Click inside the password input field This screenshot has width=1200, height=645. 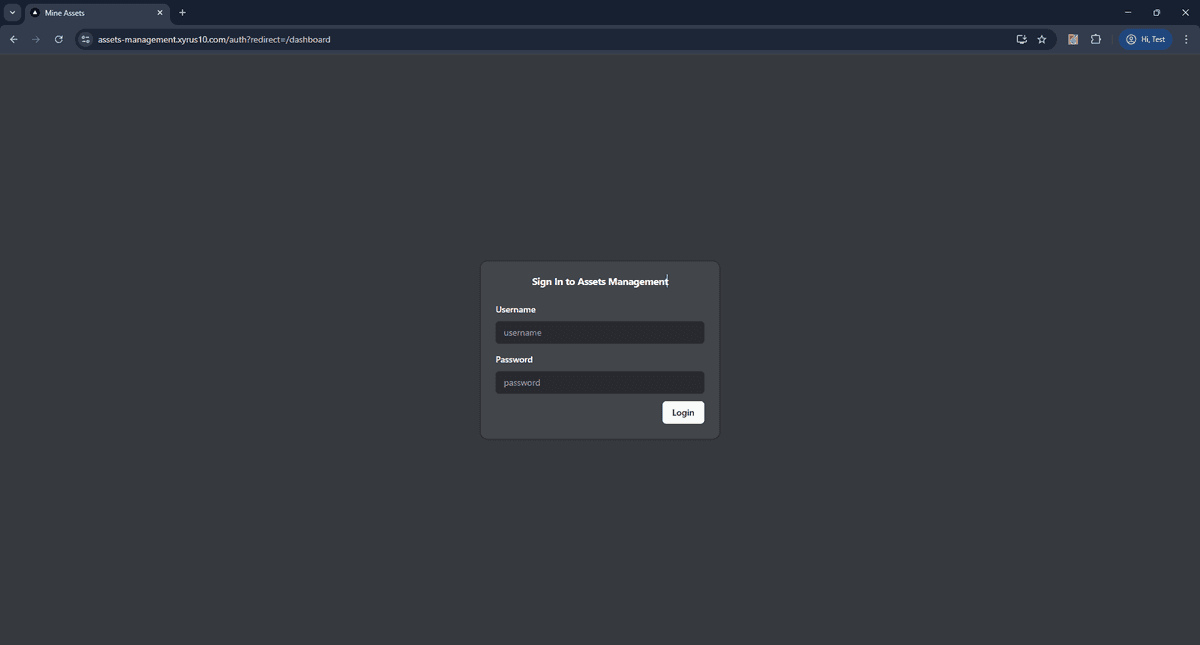[x=599, y=382]
